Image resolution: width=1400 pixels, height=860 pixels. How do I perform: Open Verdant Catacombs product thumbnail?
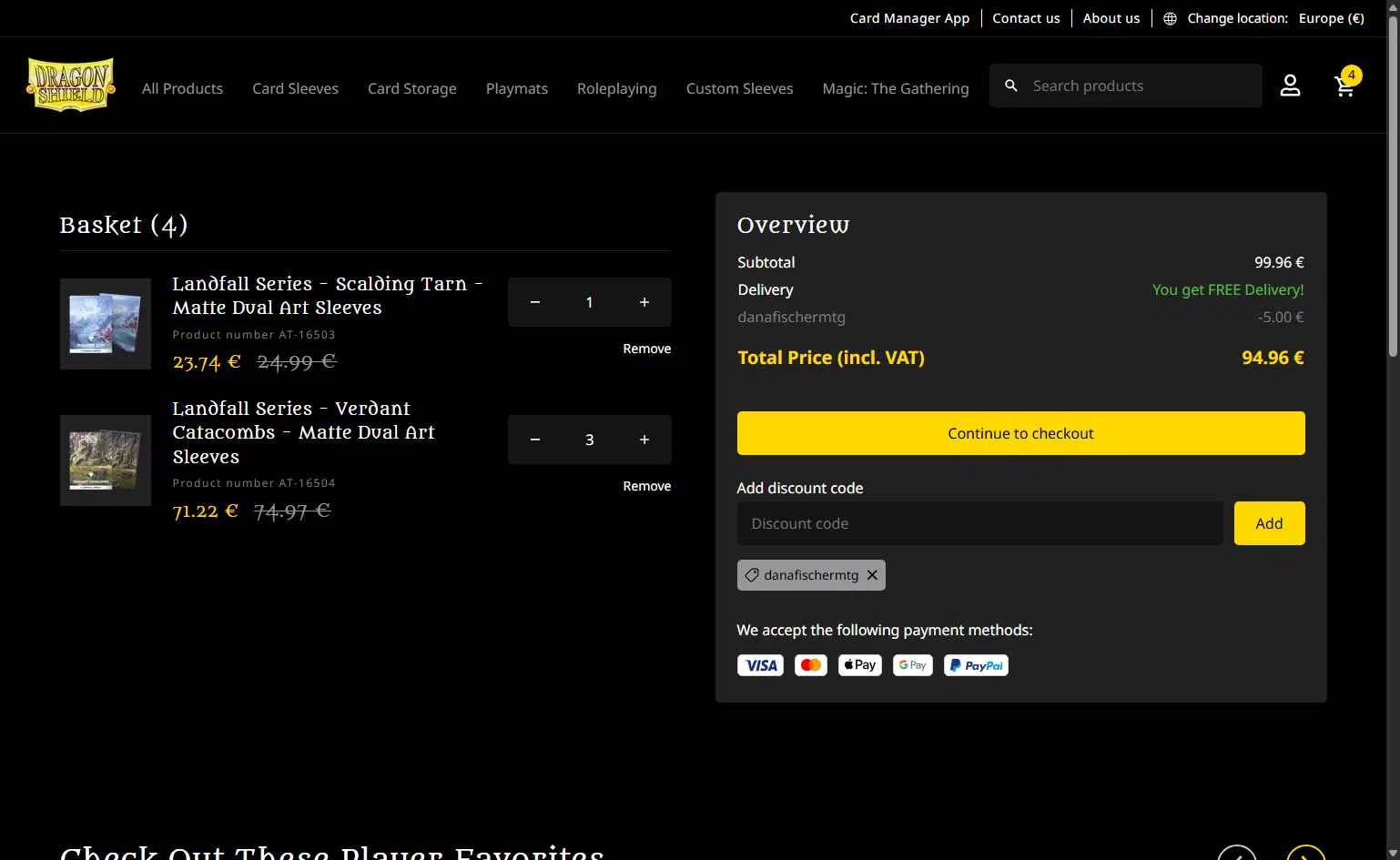[x=106, y=460]
